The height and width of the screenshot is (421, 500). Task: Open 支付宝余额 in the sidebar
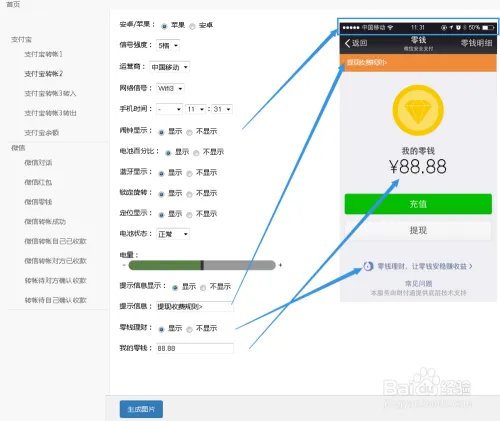coord(41,133)
